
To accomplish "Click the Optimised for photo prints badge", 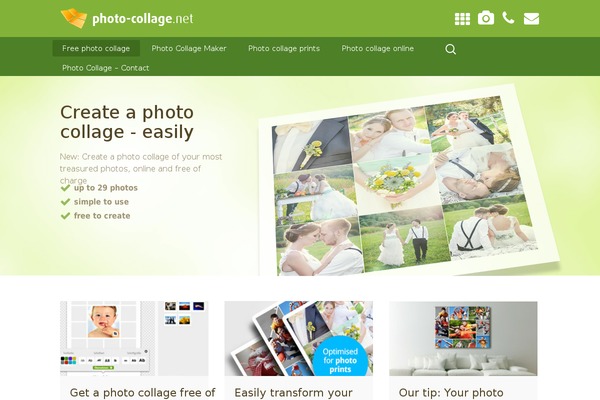I will [340, 358].
